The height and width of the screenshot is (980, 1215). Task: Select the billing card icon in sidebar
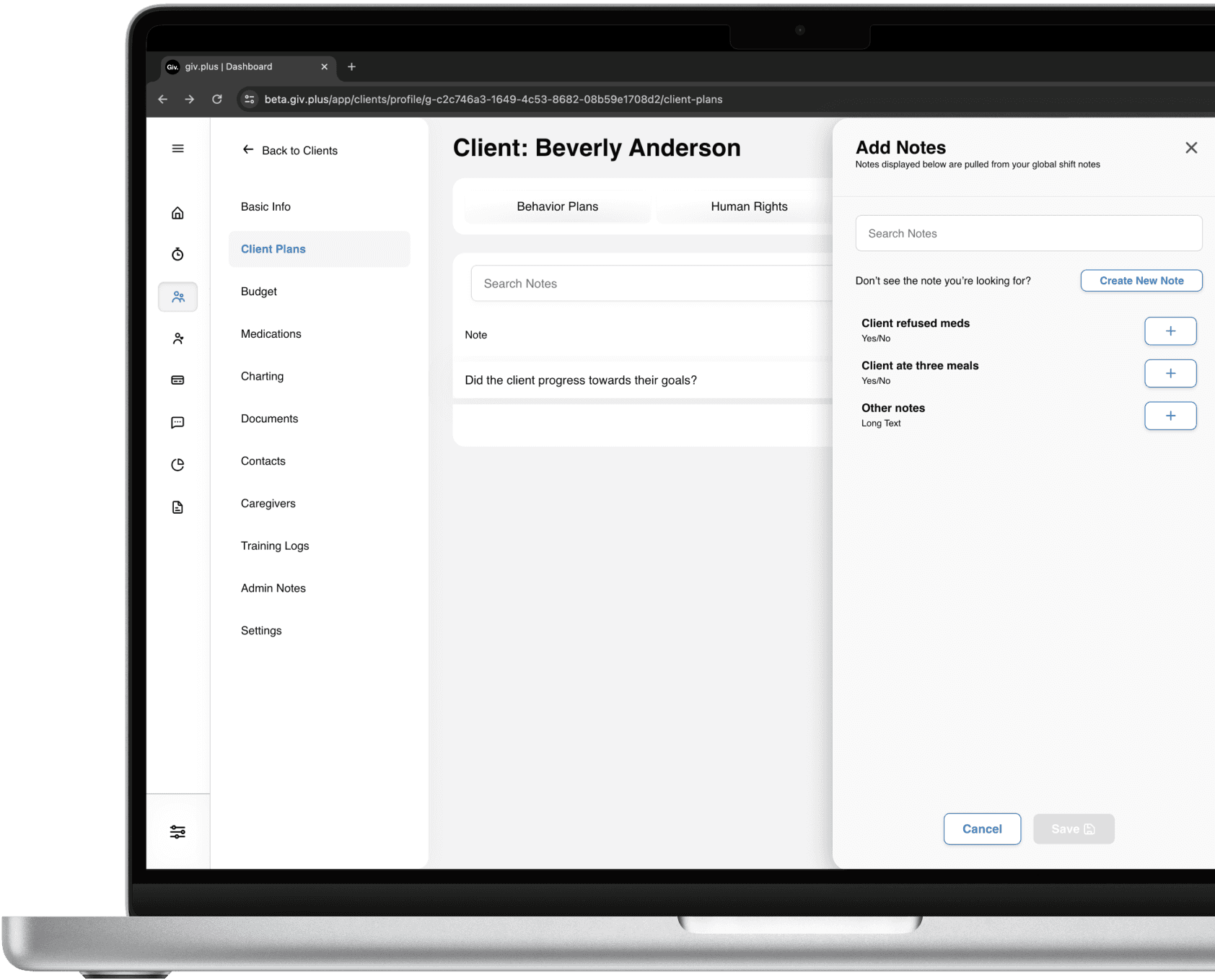[x=177, y=380]
